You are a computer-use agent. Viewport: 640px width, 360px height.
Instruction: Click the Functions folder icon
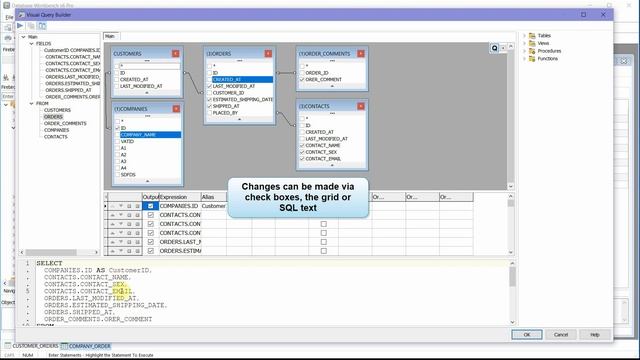532,59
